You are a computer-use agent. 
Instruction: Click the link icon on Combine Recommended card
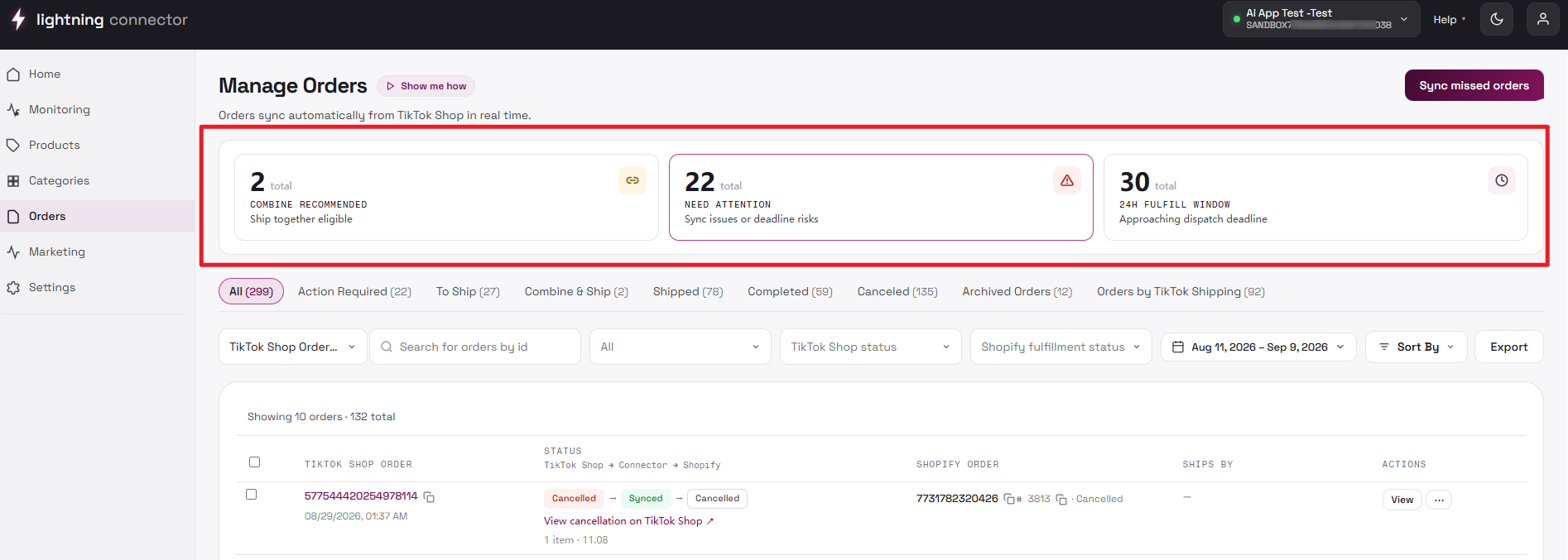tap(632, 180)
